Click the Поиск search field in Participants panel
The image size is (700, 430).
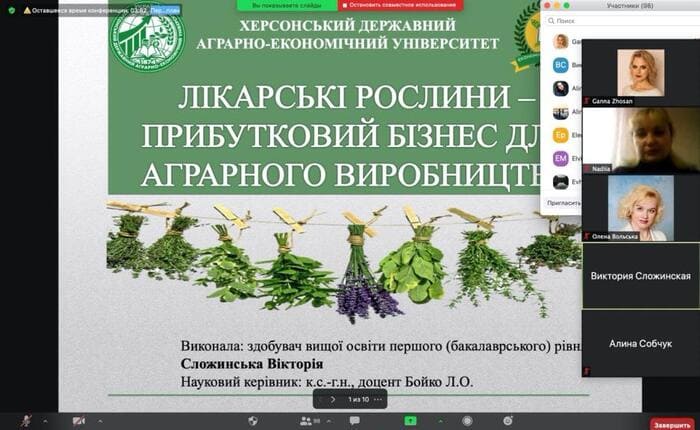622,21
